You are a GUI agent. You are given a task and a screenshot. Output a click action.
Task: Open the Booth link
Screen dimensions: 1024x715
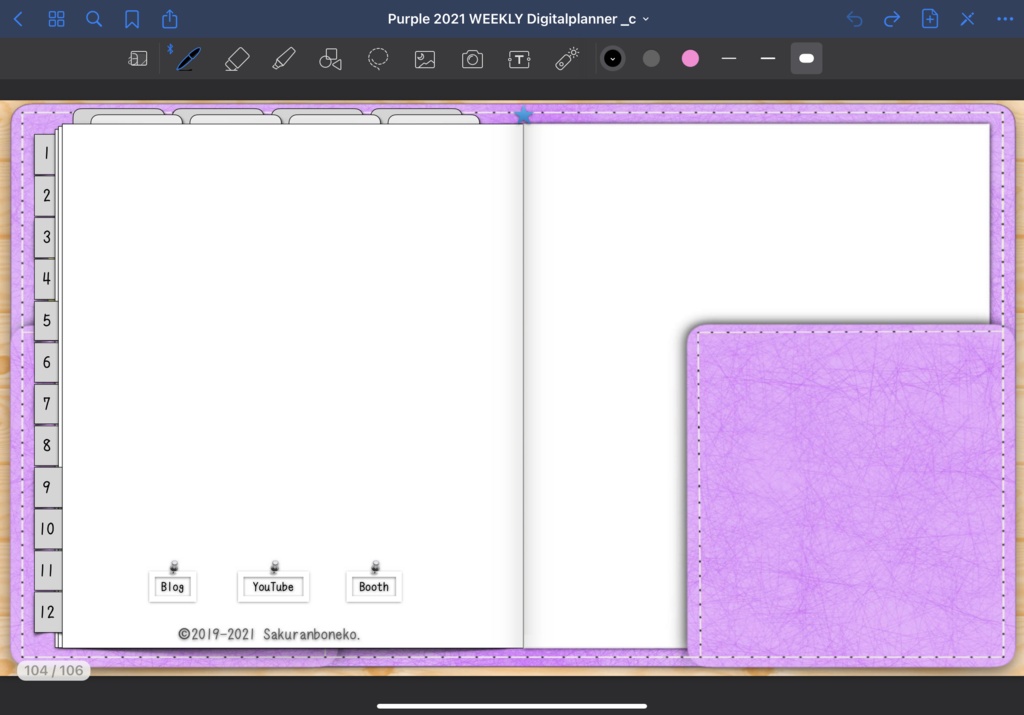coord(374,586)
